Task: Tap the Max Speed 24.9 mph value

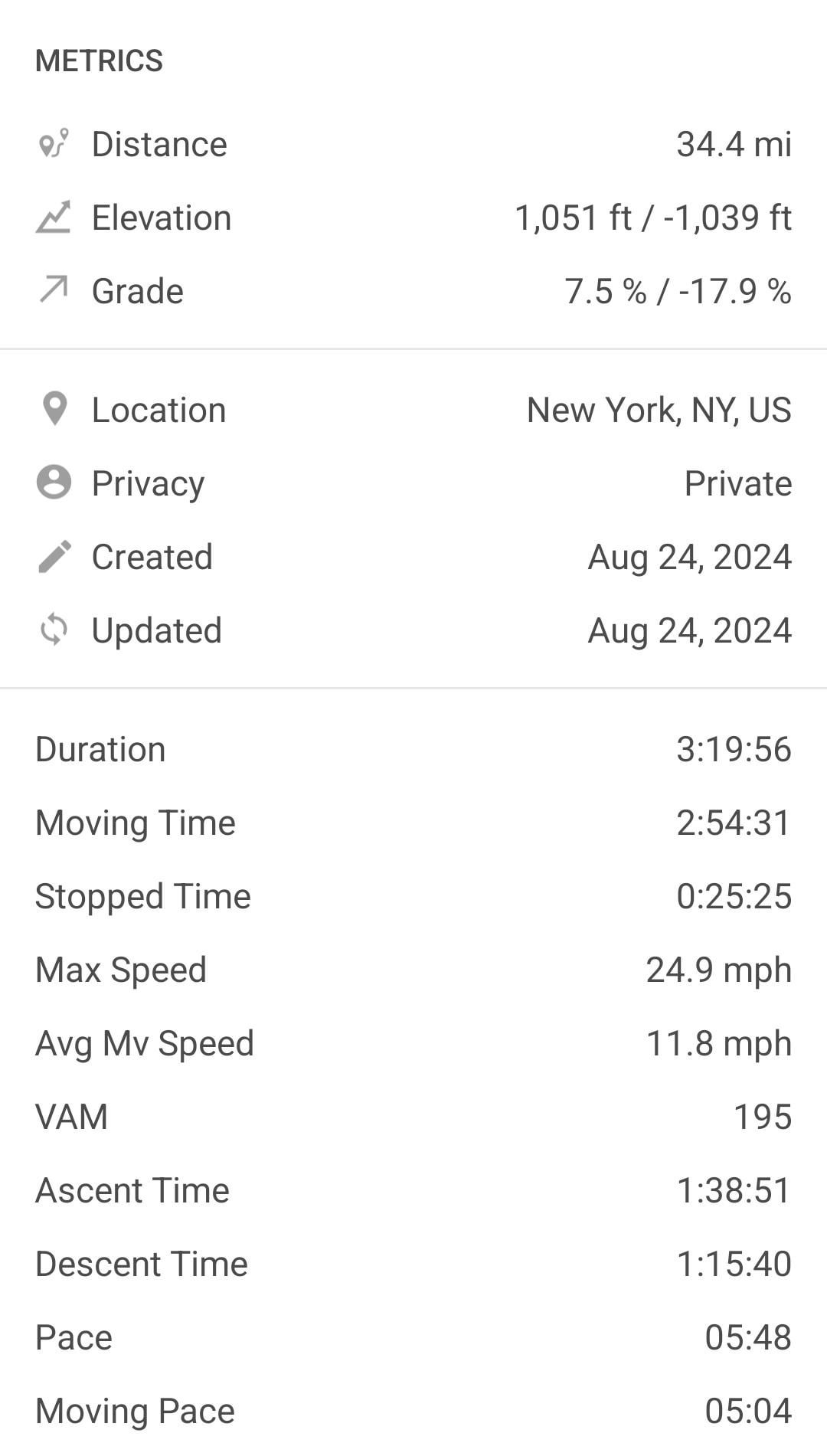Action: tap(717, 970)
